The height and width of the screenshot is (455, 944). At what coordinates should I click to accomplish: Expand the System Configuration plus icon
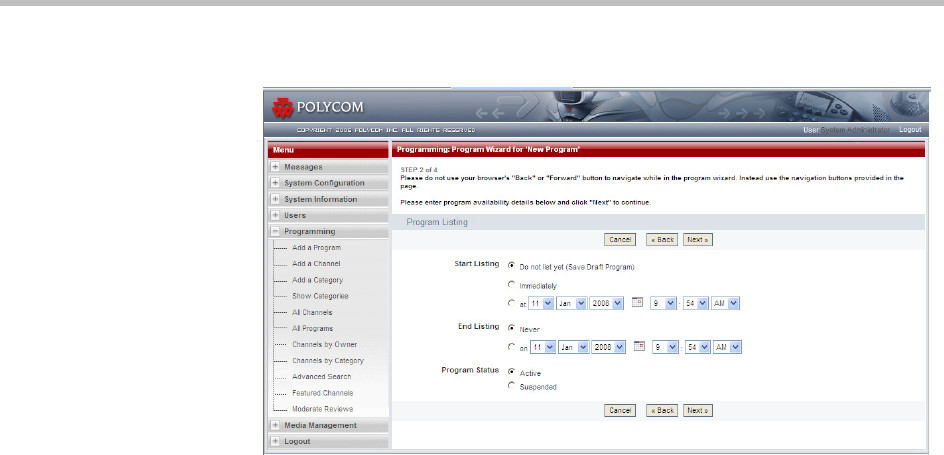(275, 183)
